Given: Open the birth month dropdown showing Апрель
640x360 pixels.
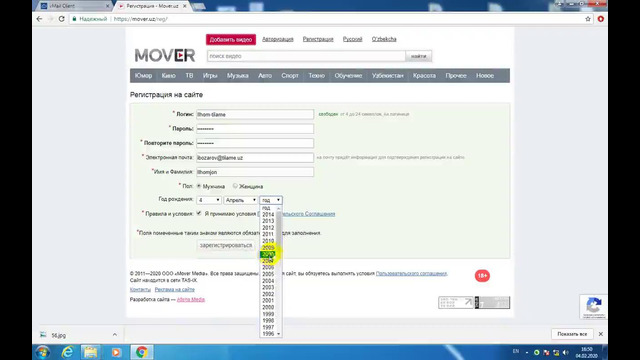Looking at the screenshot, I should click(240, 200).
